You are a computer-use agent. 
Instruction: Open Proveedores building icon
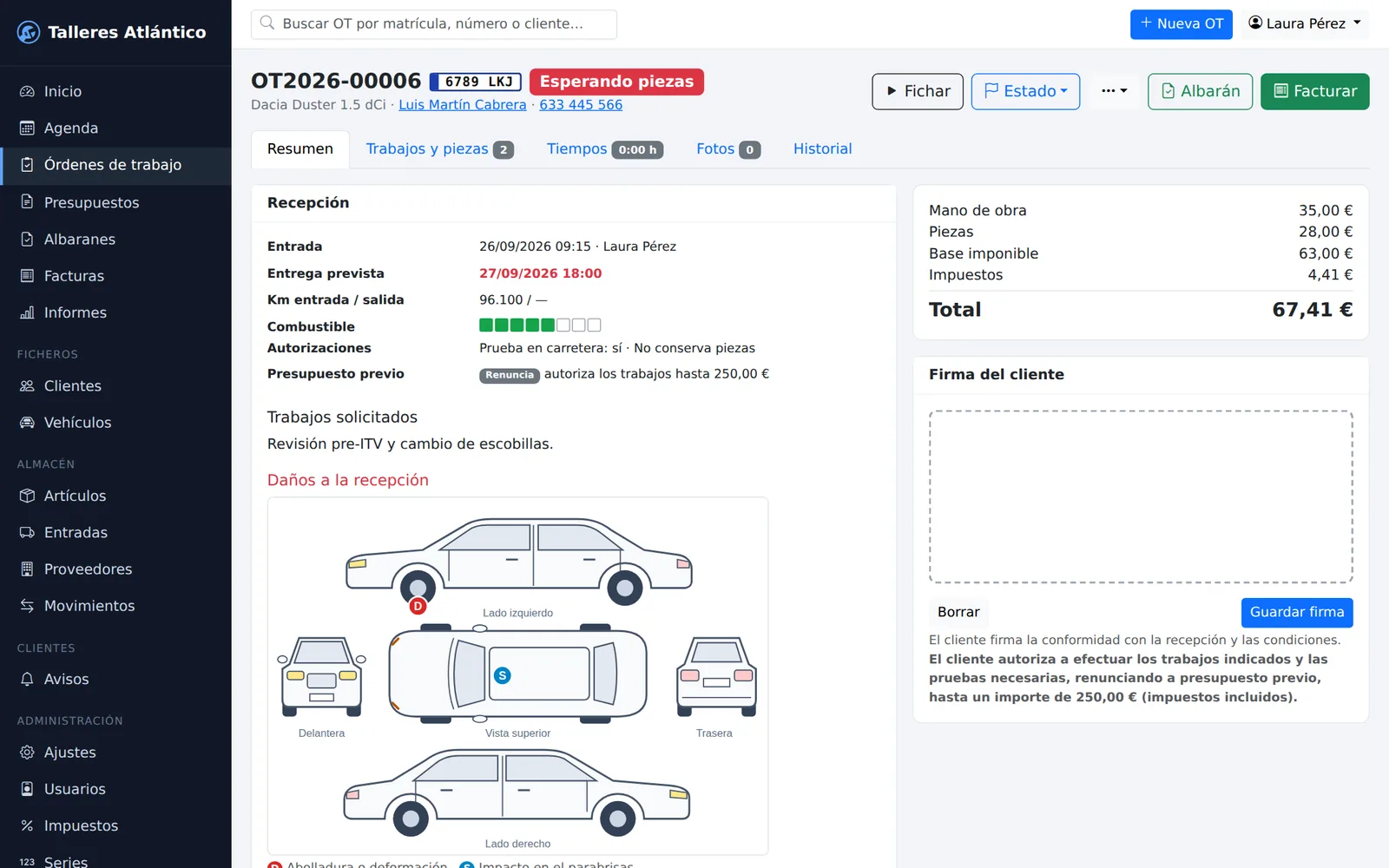(x=27, y=569)
